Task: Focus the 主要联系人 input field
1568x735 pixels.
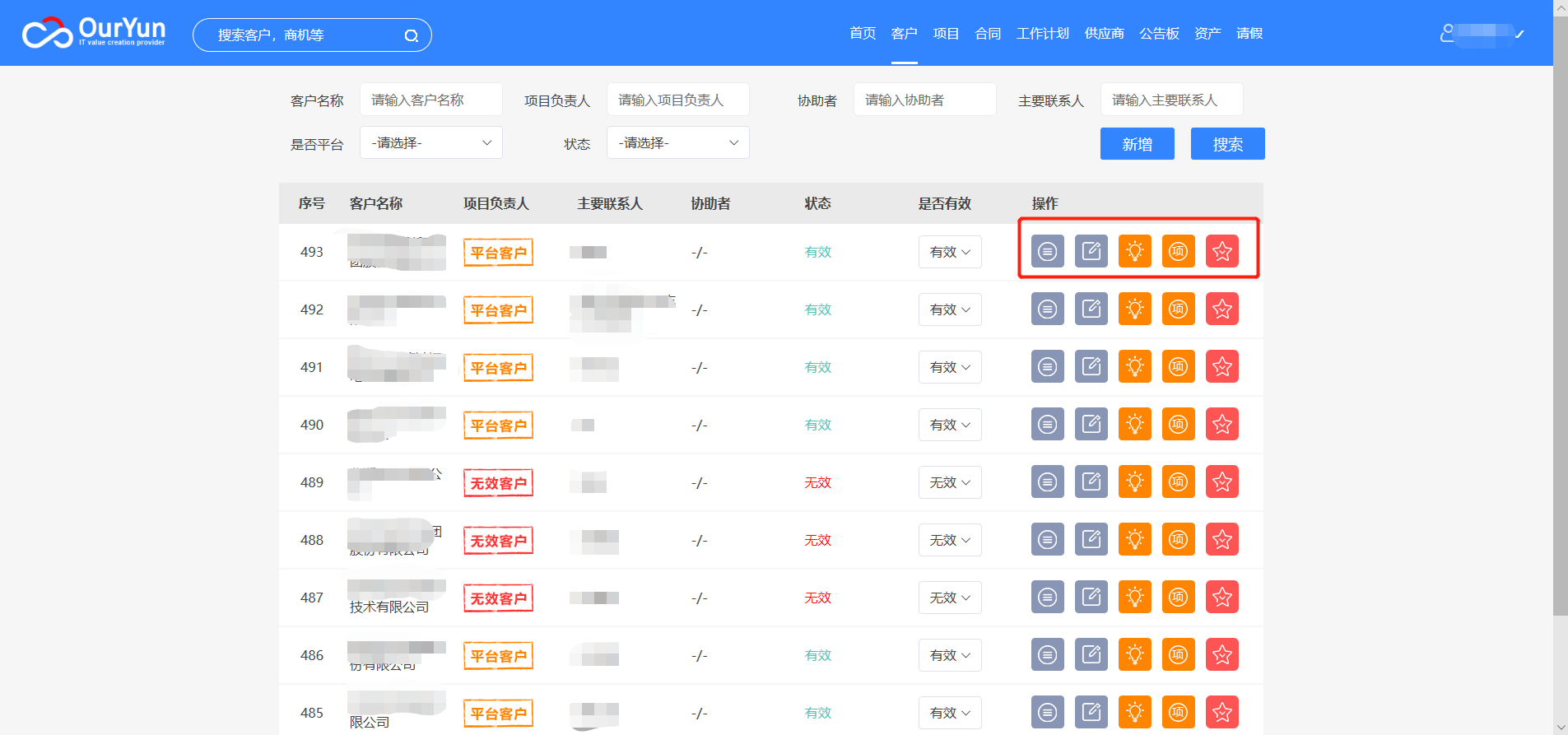Action: click(x=1172, y=100)
